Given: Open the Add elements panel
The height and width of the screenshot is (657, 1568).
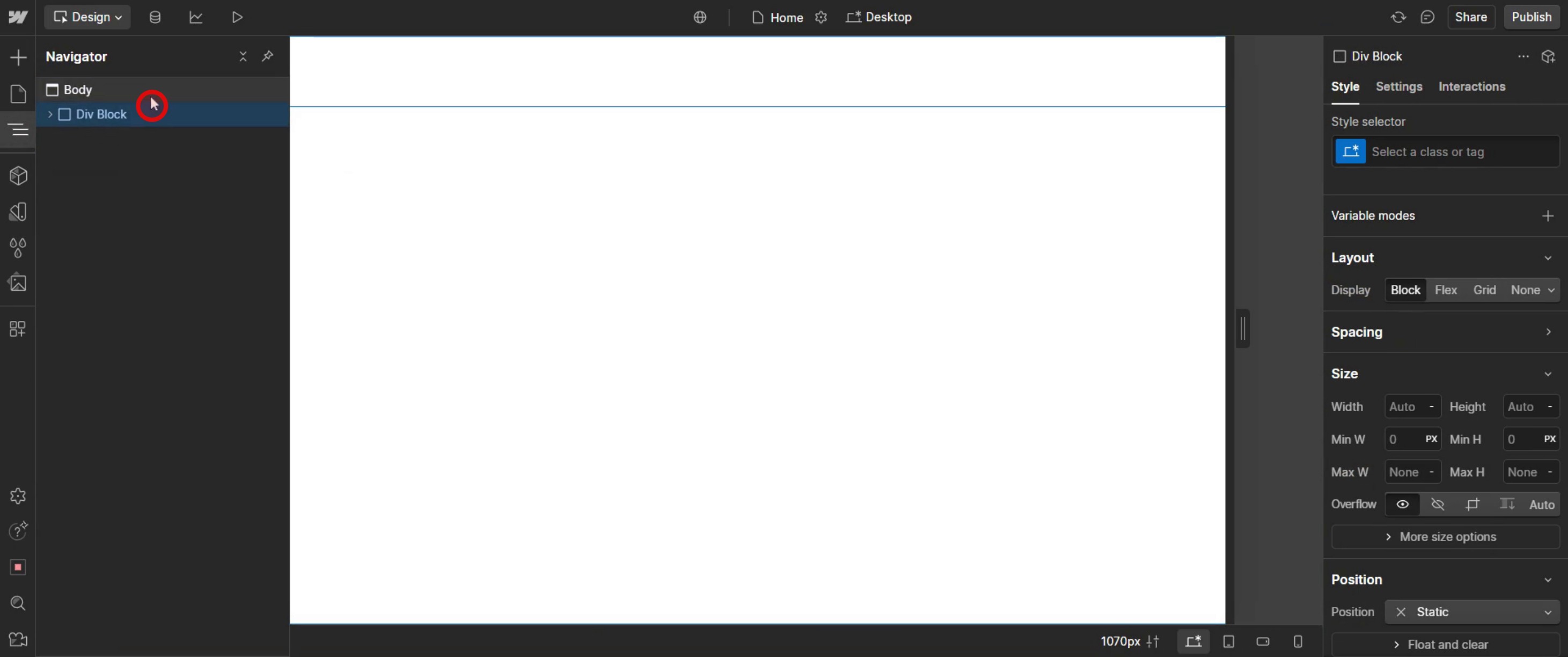Looking at the screenshot, I should click(x=18, y=58).
